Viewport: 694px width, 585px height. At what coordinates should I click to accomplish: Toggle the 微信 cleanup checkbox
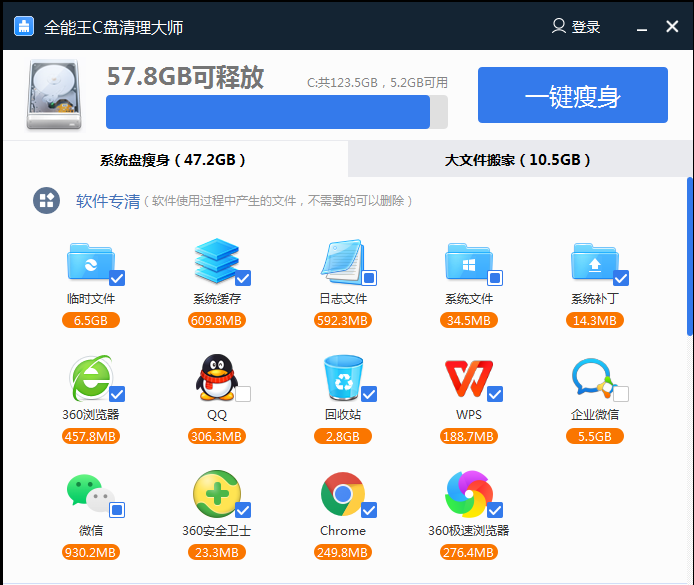pyautogui.click(x=117, y=510)
